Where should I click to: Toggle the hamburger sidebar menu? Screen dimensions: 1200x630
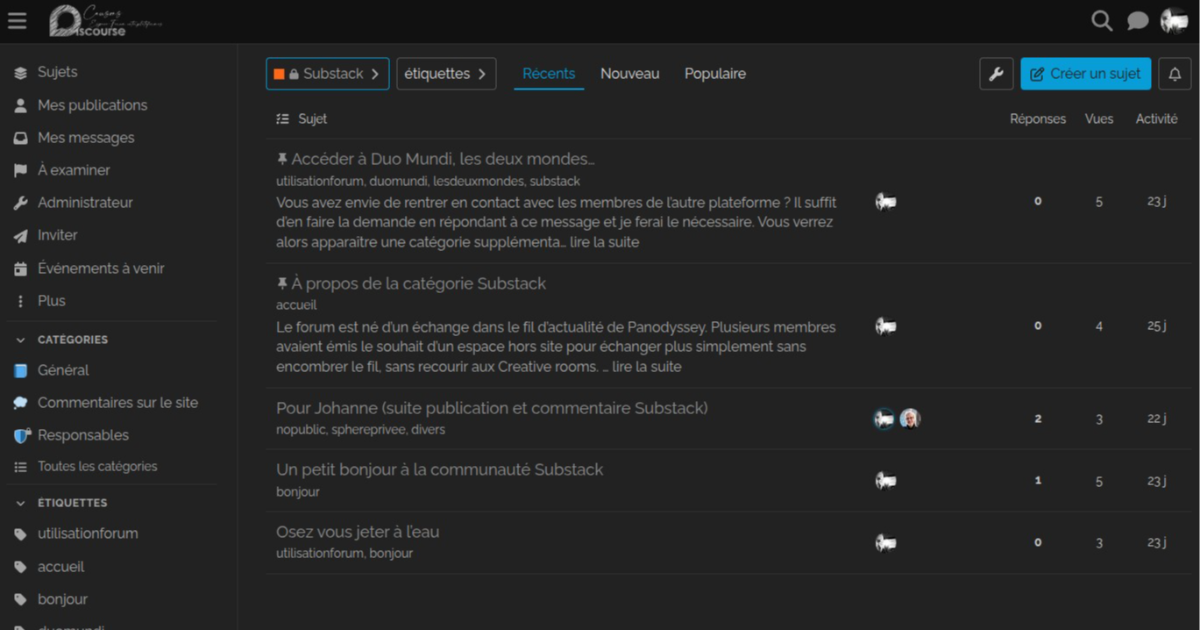pyautogui.click(x=17, y=21)
